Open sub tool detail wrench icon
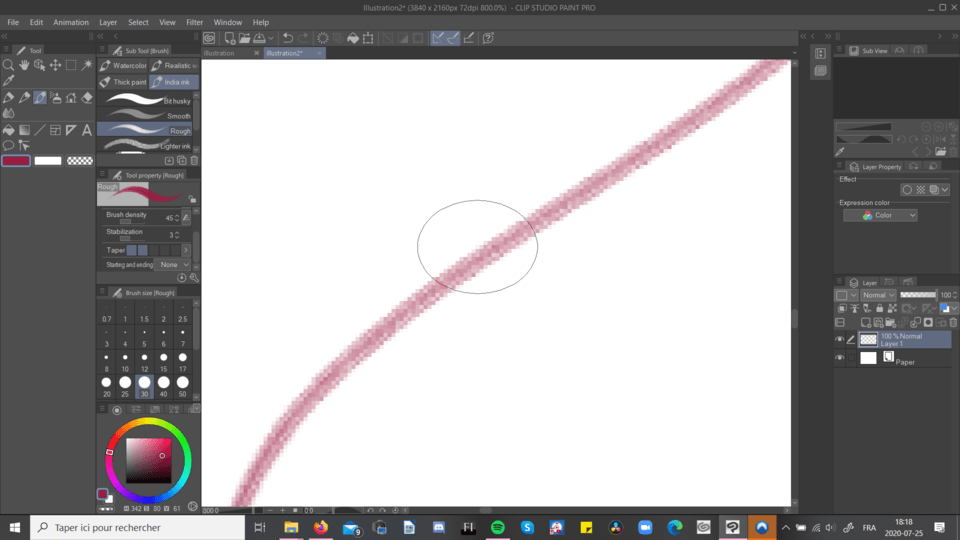Image resolution: width=960 pixels, height=540 pixels. [x=194, y=277]
